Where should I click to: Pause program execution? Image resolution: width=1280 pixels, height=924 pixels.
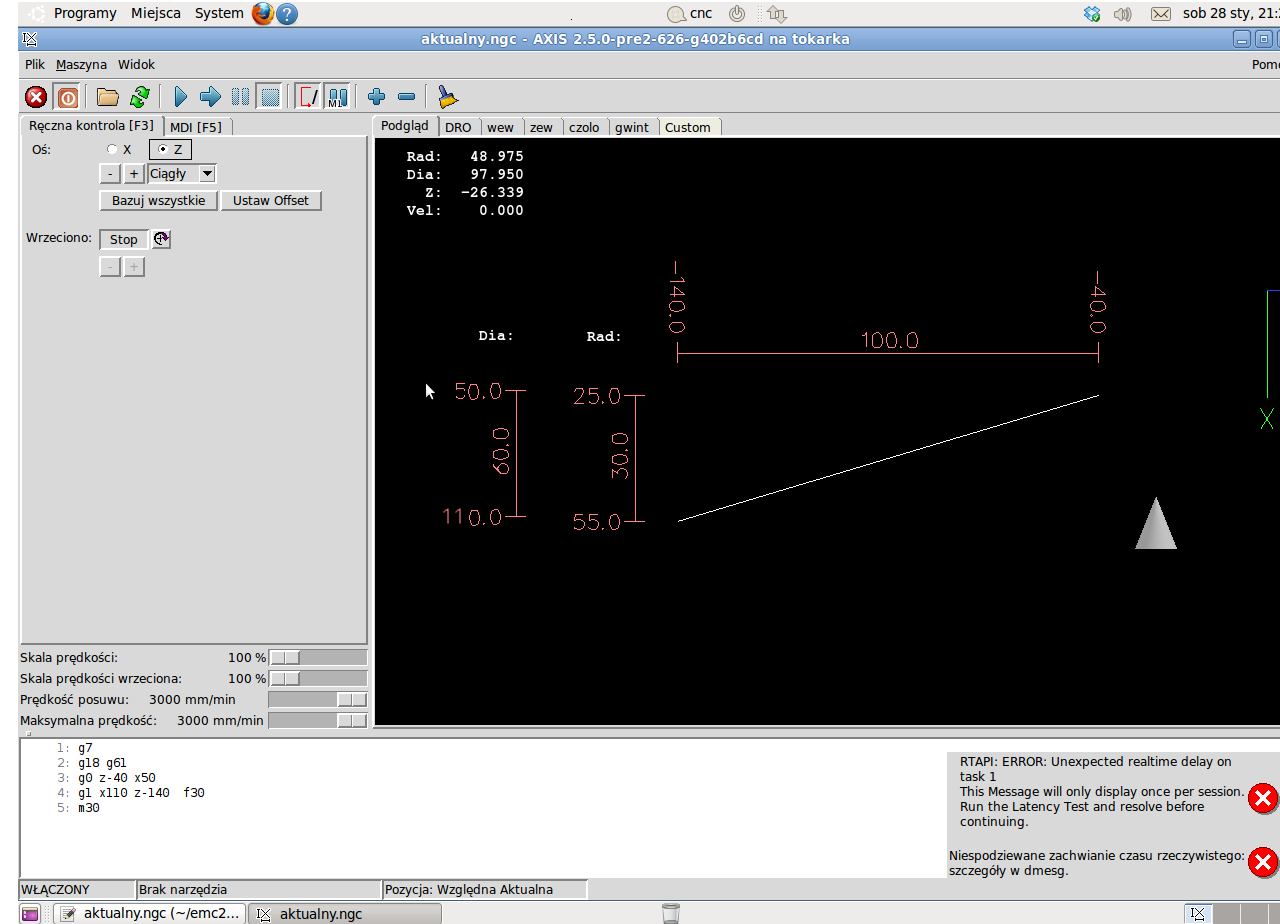click(240, 97)
